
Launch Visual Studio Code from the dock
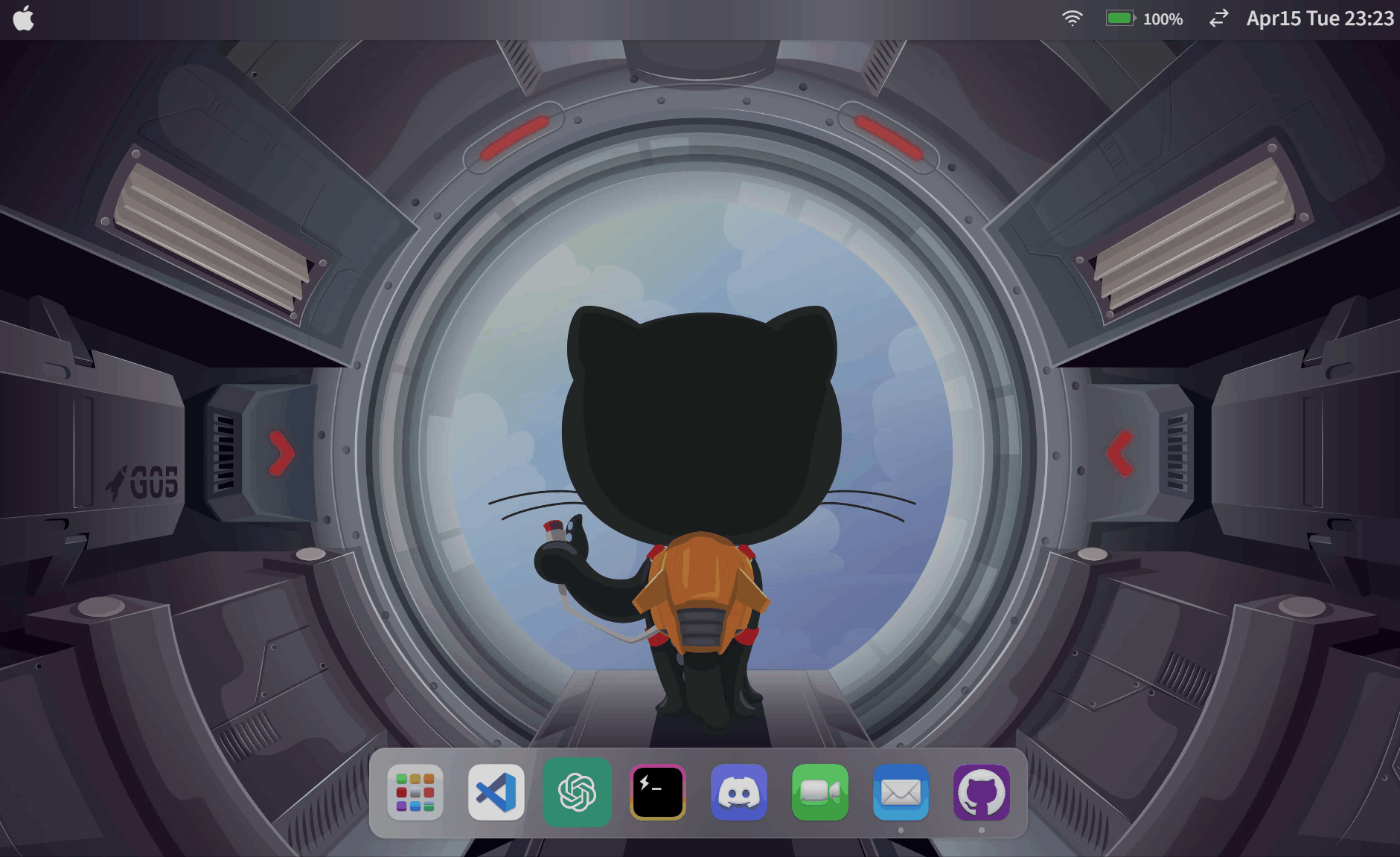(496, 792)
